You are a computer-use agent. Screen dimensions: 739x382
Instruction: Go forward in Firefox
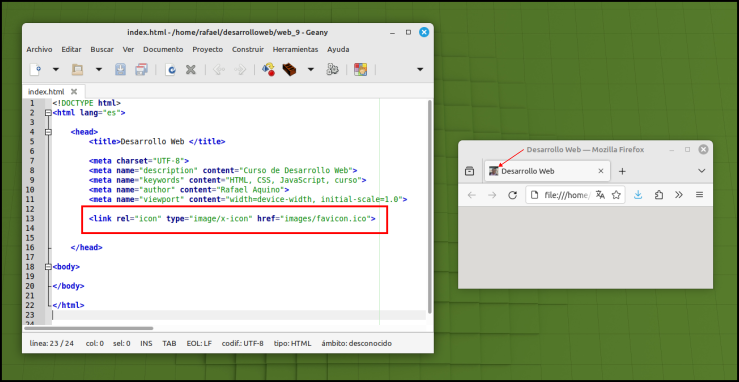pos(492,195)
